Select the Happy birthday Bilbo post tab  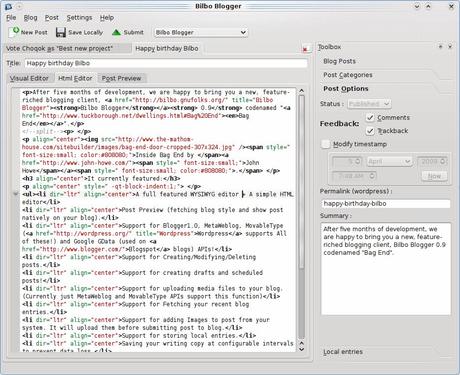click(167, 48)
